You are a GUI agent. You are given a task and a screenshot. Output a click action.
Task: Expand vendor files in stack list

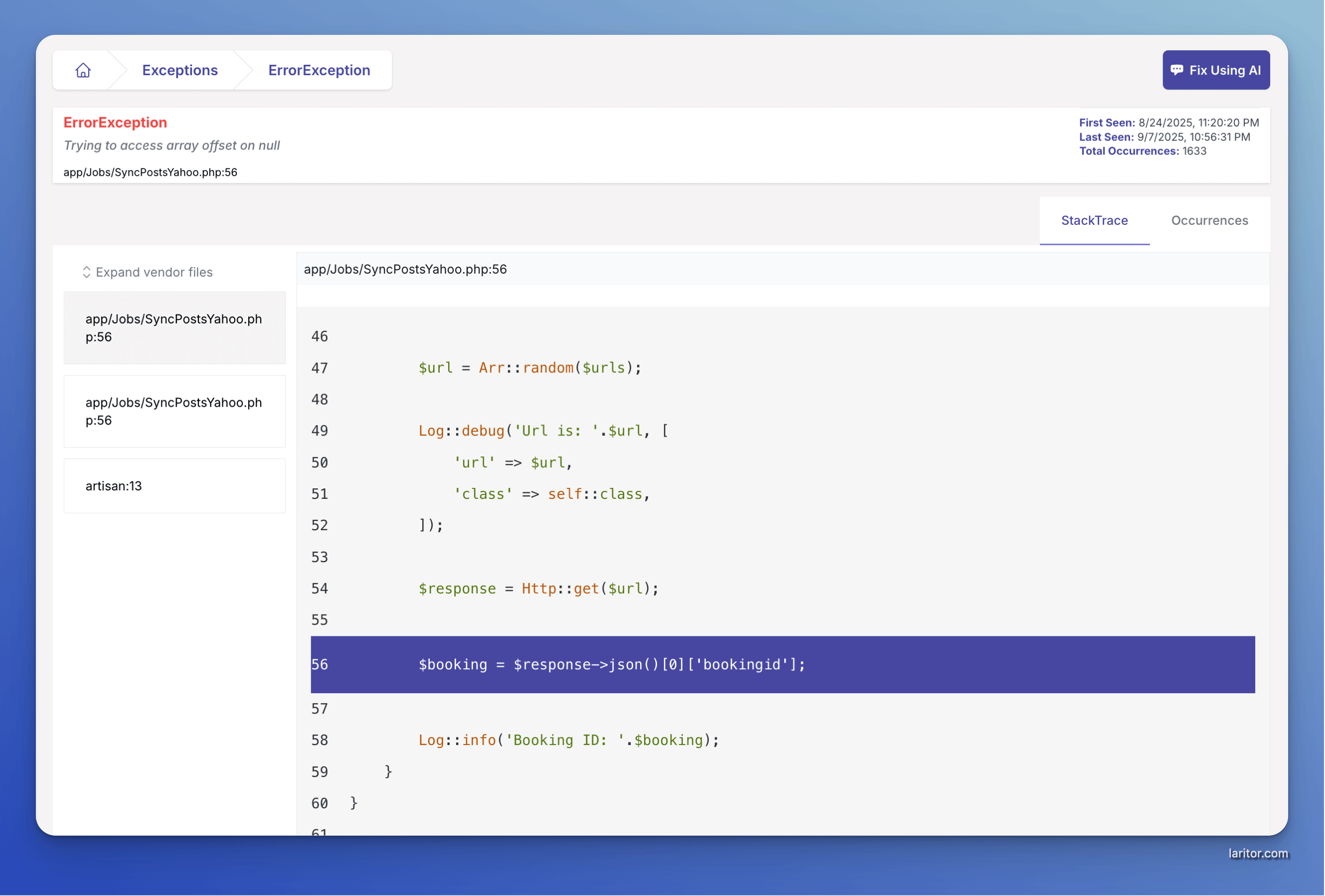click(x=154, y=272)
